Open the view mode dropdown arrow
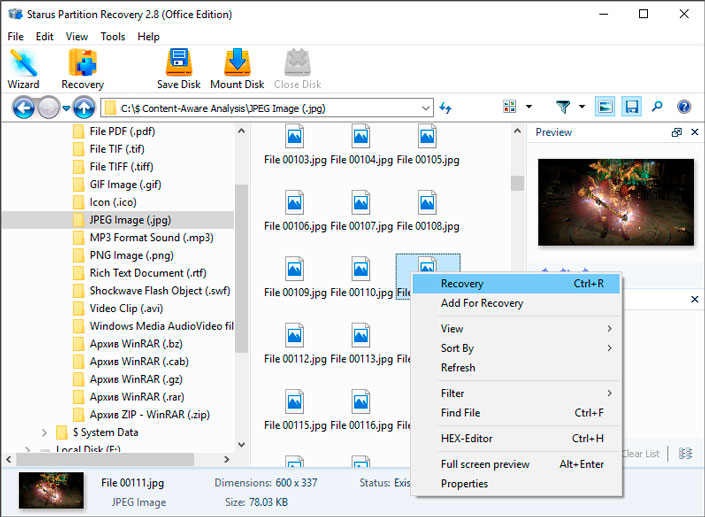705x517 pixels. tap(529, 107)
